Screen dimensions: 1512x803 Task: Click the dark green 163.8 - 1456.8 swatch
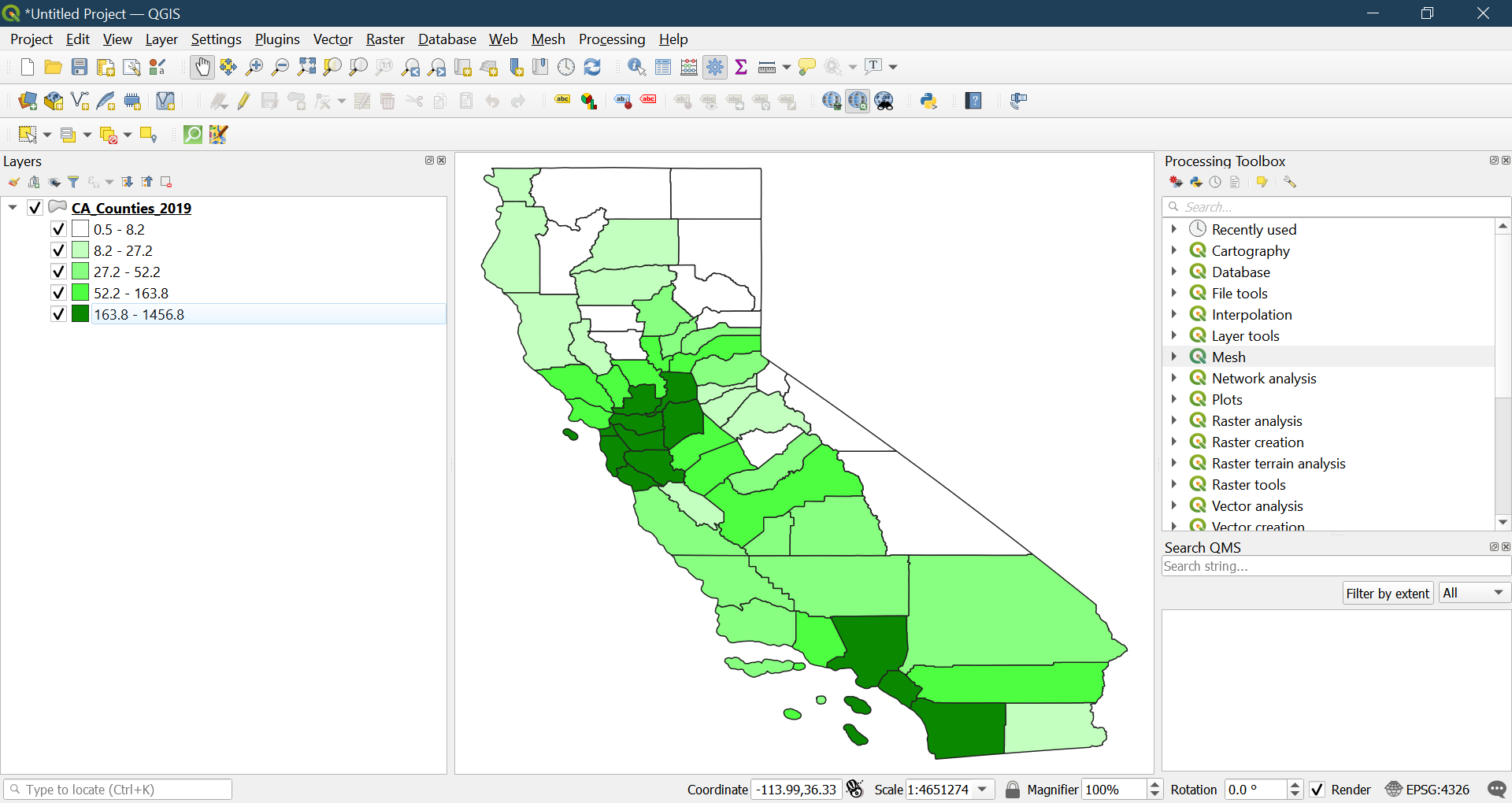80,314
